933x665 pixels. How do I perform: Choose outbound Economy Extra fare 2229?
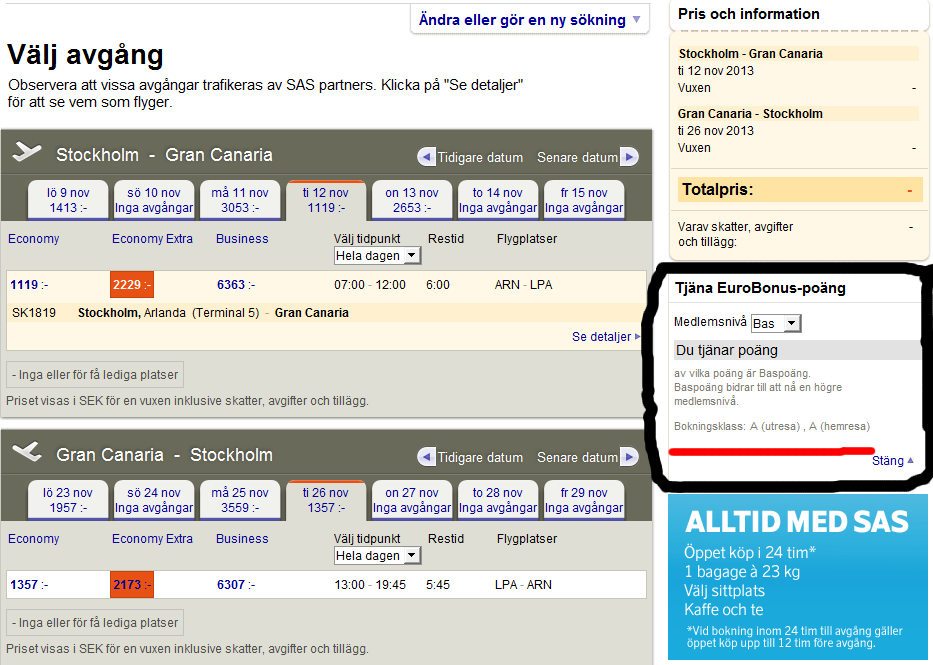click(130, 285)
